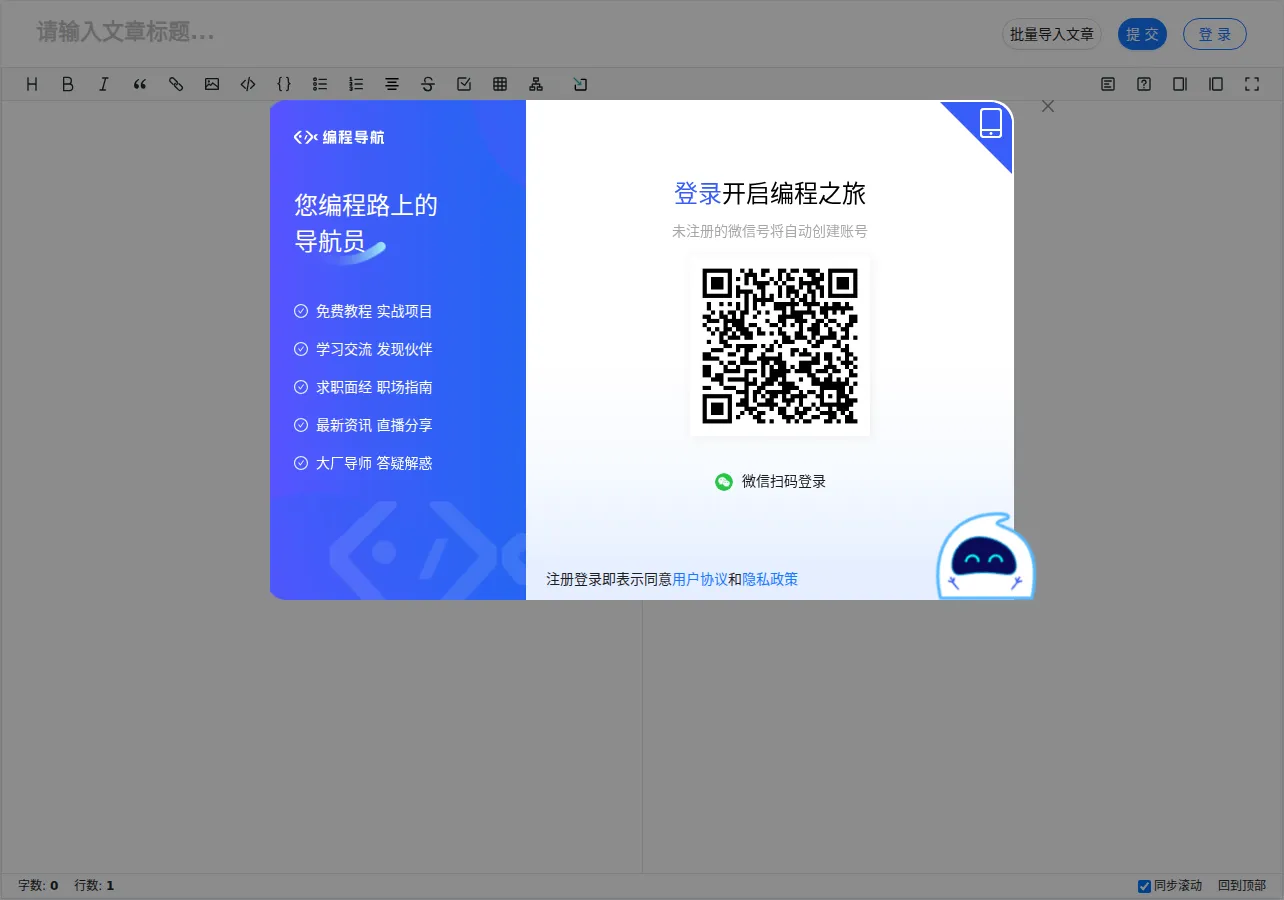Open the 用户协议 link
1284x900 pixels.
tap(700, 579)
